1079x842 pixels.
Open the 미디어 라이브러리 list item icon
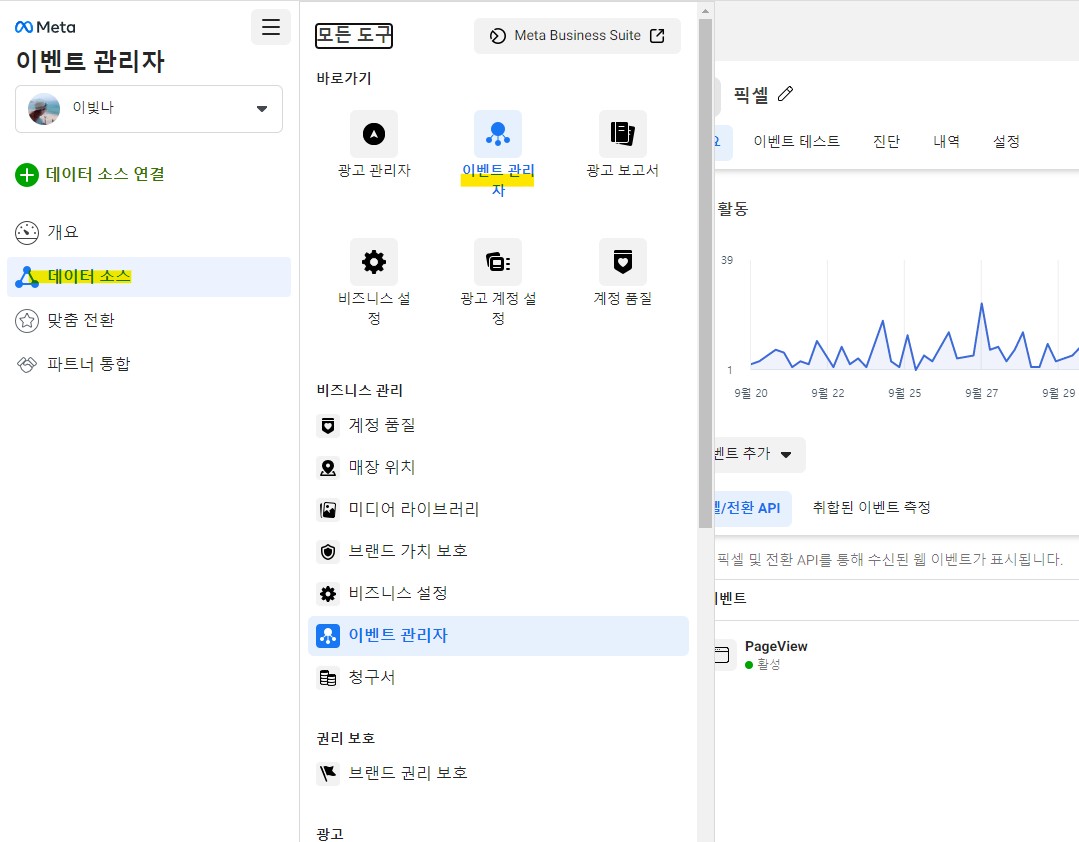point(328,508)
